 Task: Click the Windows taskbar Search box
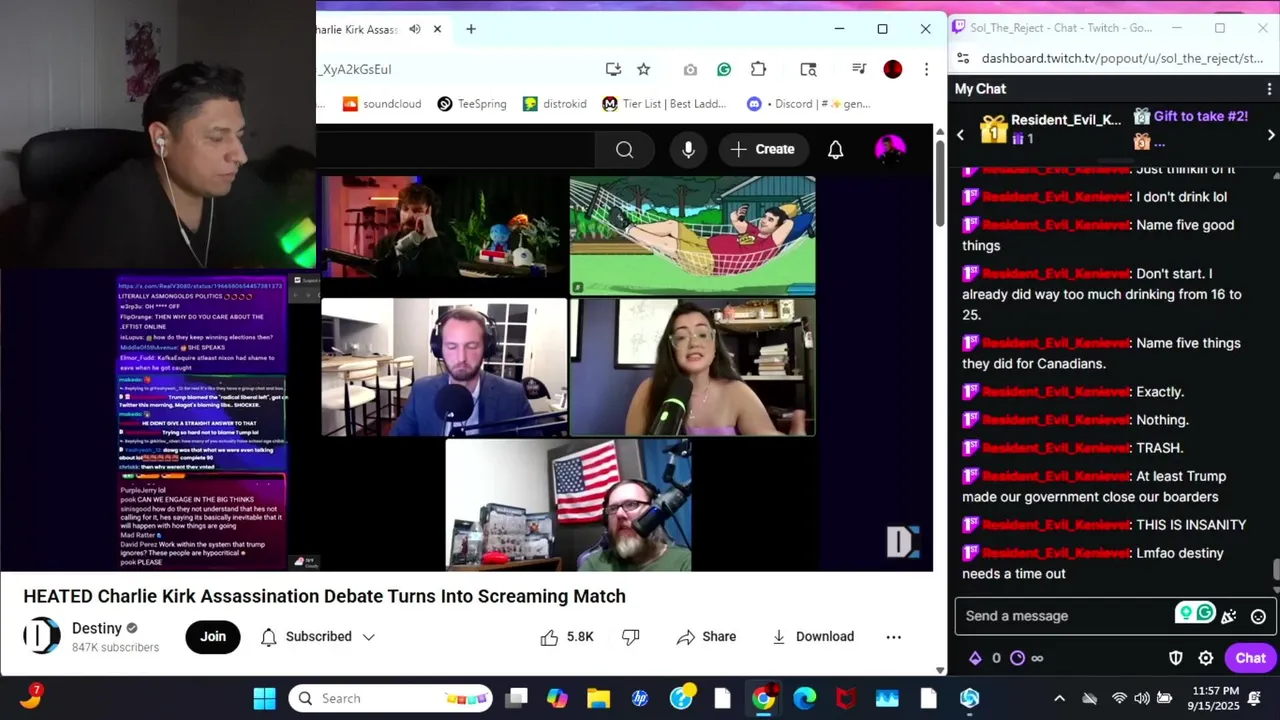(391, 698)
